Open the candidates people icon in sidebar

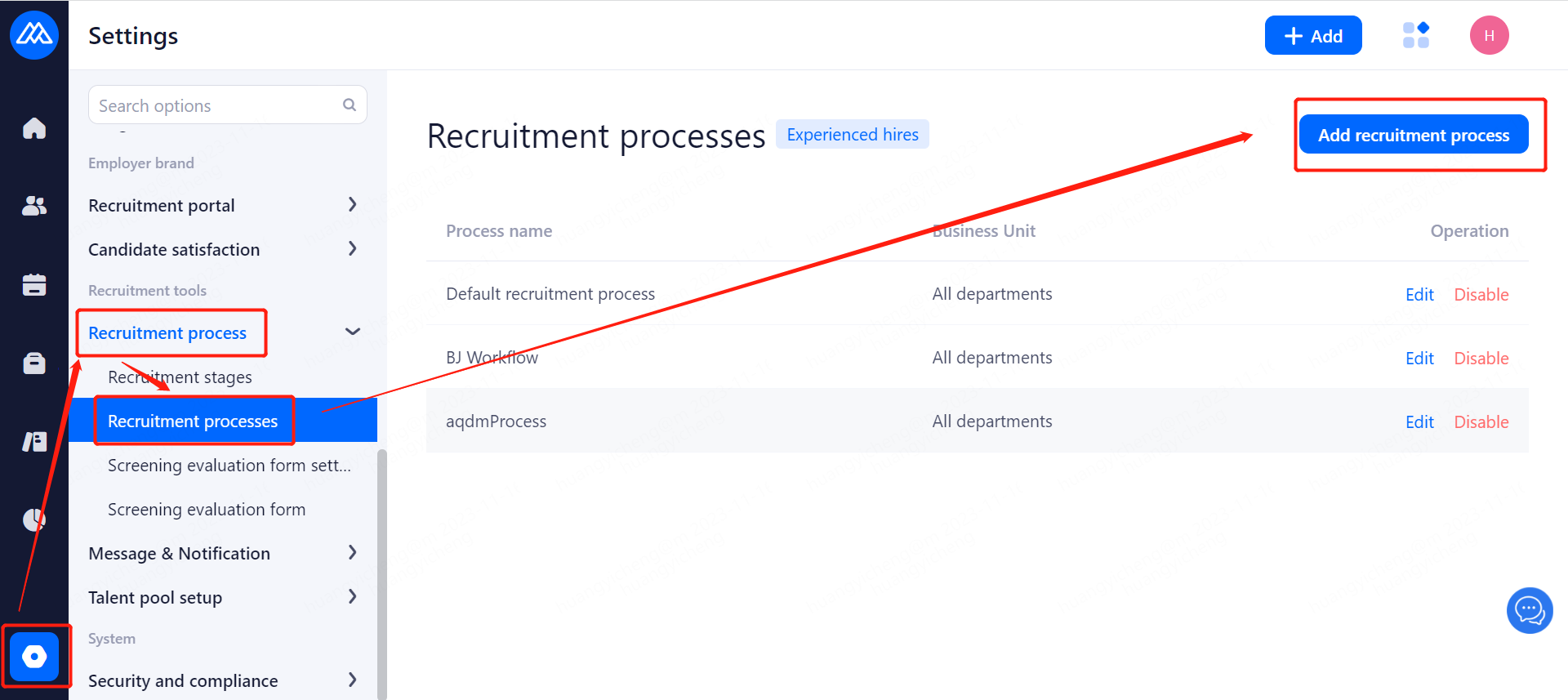[x=34, y=206]
